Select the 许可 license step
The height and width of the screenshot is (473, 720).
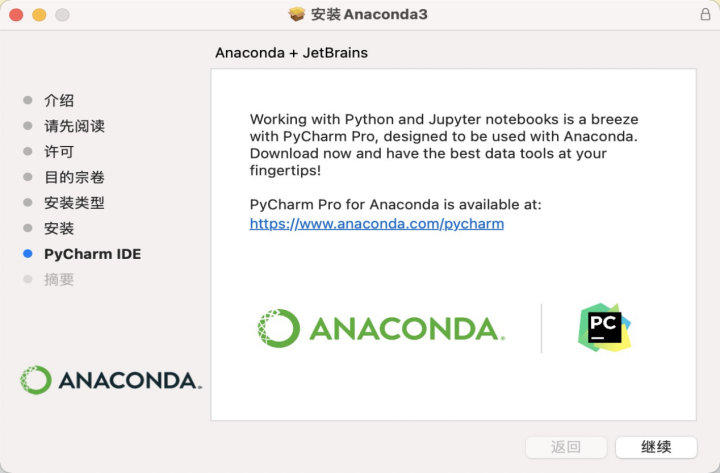pyautogui.click(x=59, y=152)
